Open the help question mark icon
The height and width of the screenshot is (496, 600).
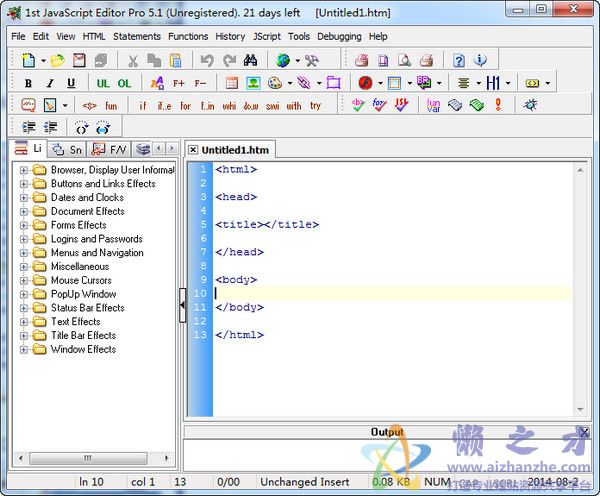pos(459,60)
